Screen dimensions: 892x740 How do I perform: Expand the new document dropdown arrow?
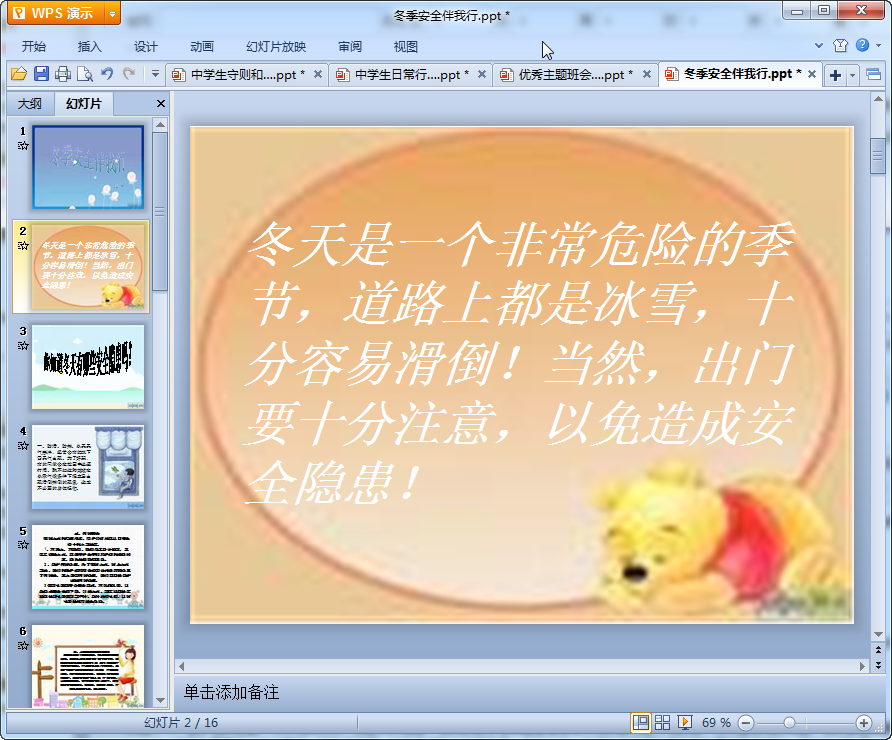pos(852,75)
